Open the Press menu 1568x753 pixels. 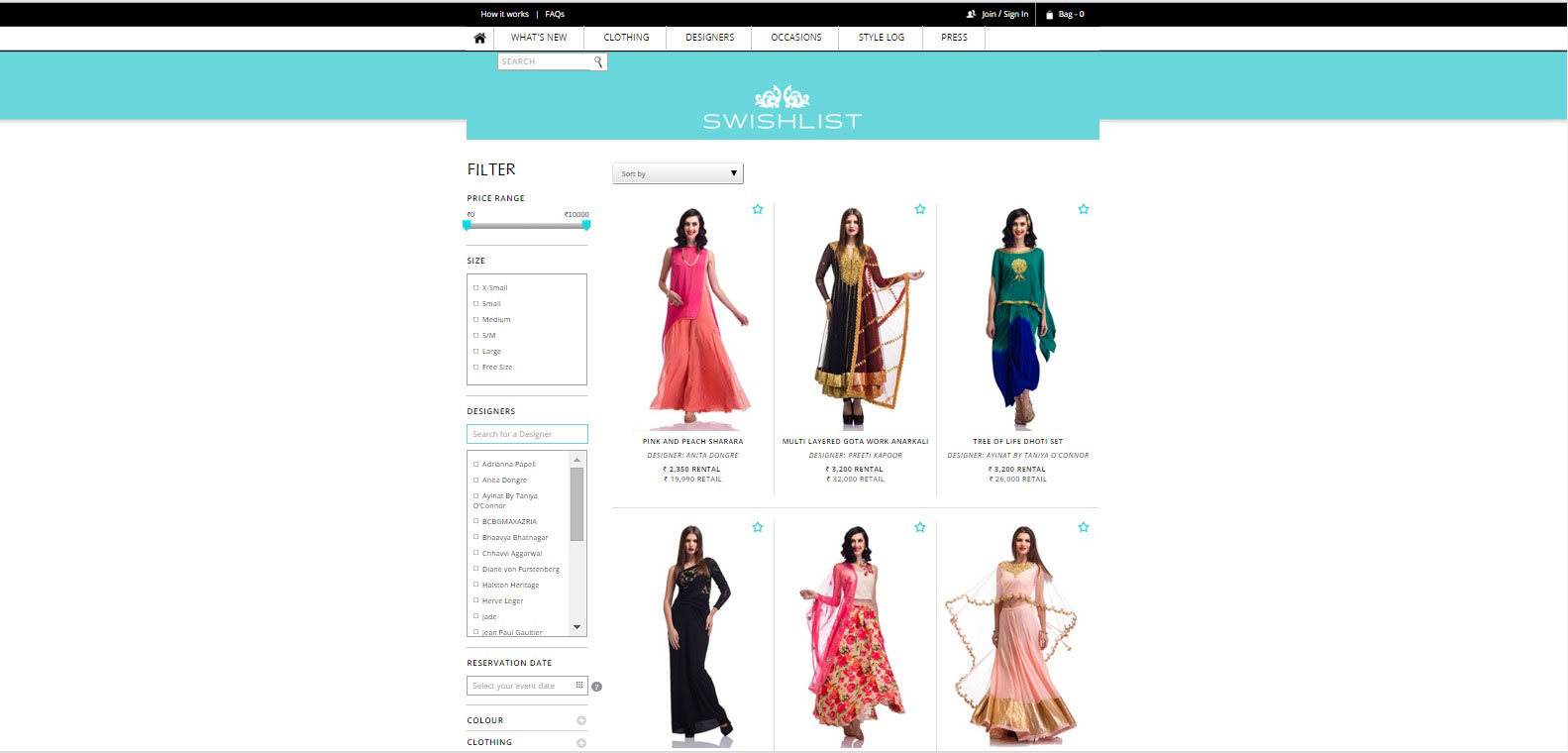[954, 38]
